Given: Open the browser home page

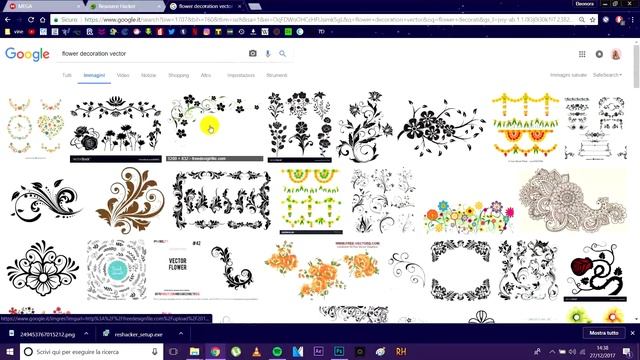Looking at the screenshot, I should (42, 20).
